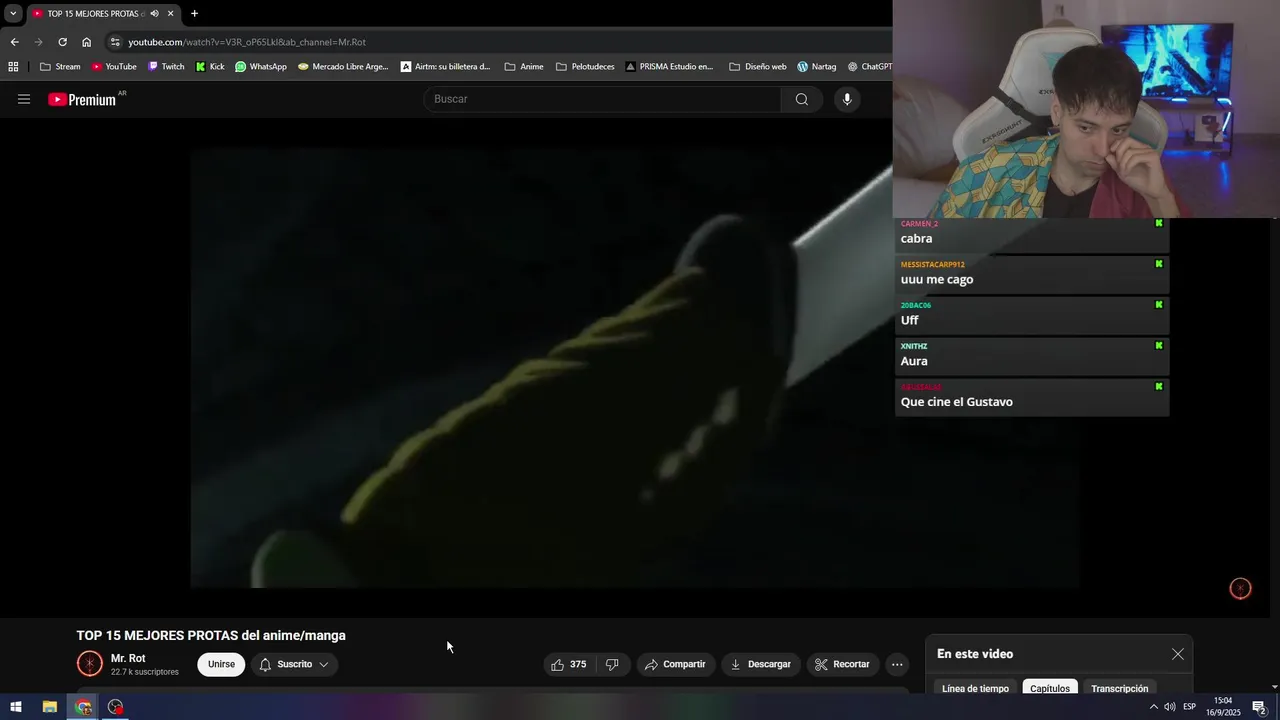
Task: Go to browser home page
Action: pyautogui.click(x=86, y=42)
